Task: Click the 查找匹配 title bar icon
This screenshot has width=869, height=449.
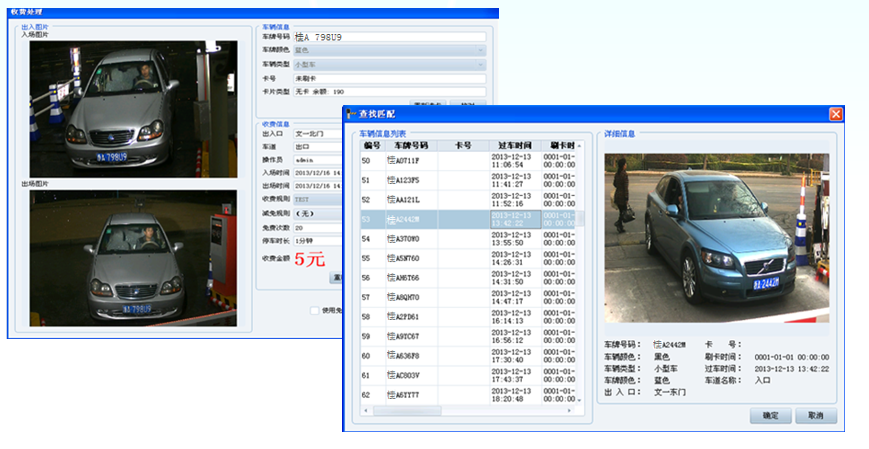Action: pos(351,114)
